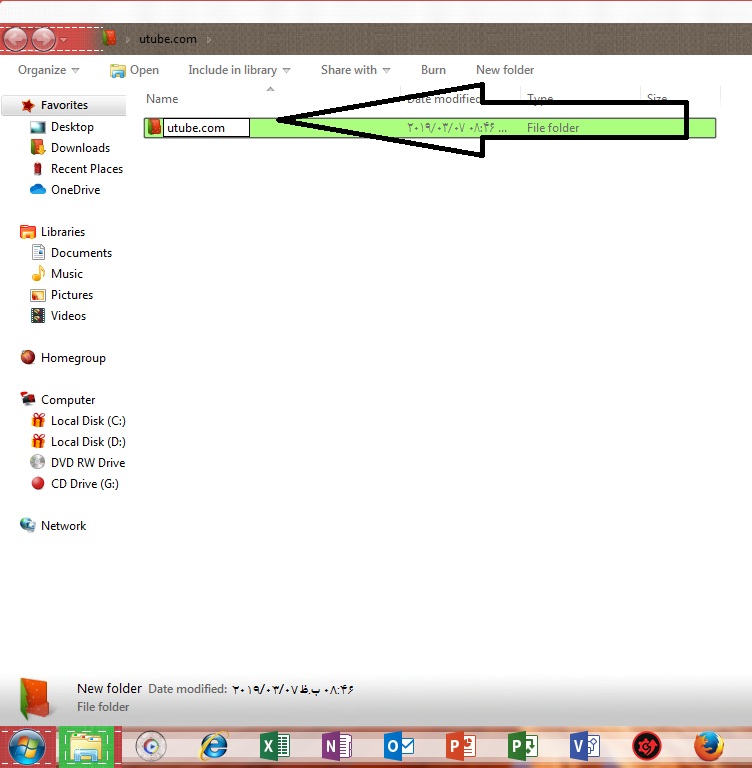752x768 pixels.
Task: Click the Forward navigation button
Action: (x=44, y=39)
